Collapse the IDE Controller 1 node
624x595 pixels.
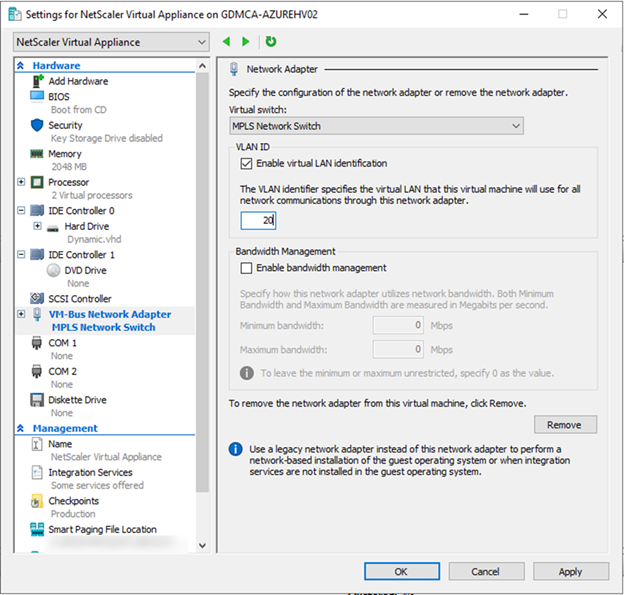pyautogui.click(x=21, y=254)
